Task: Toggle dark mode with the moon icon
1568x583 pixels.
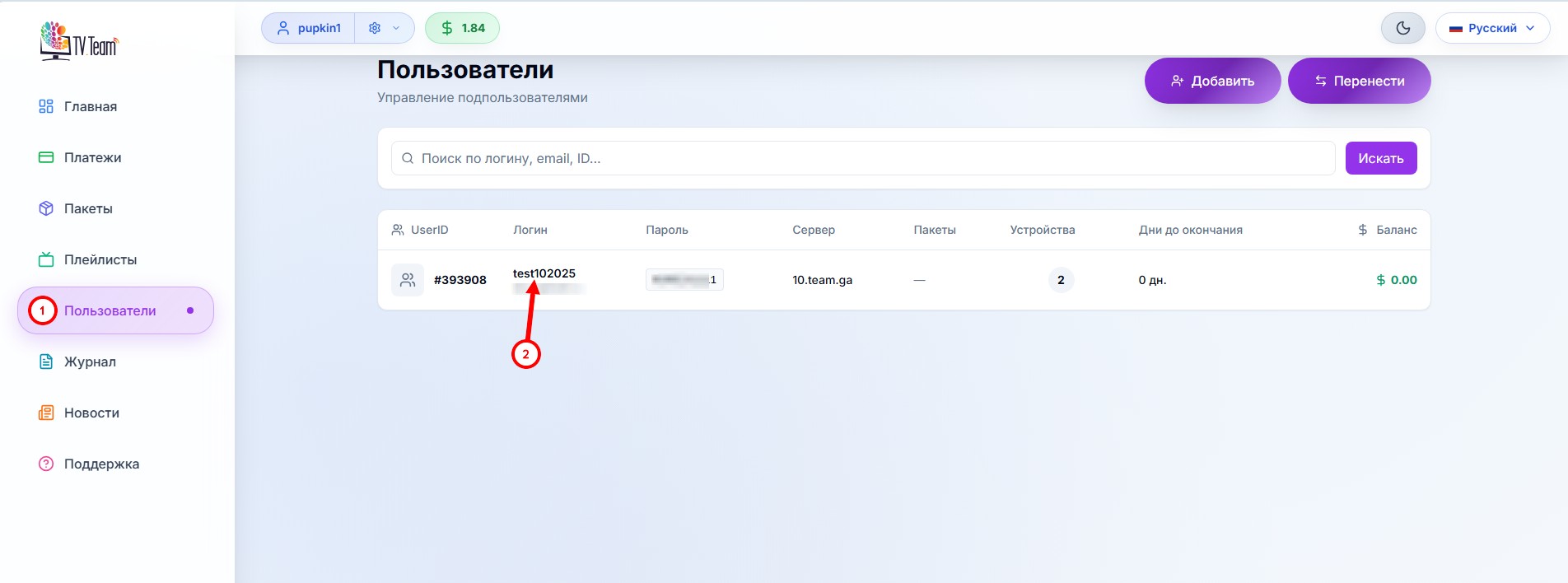Action: pos(1402,28)
